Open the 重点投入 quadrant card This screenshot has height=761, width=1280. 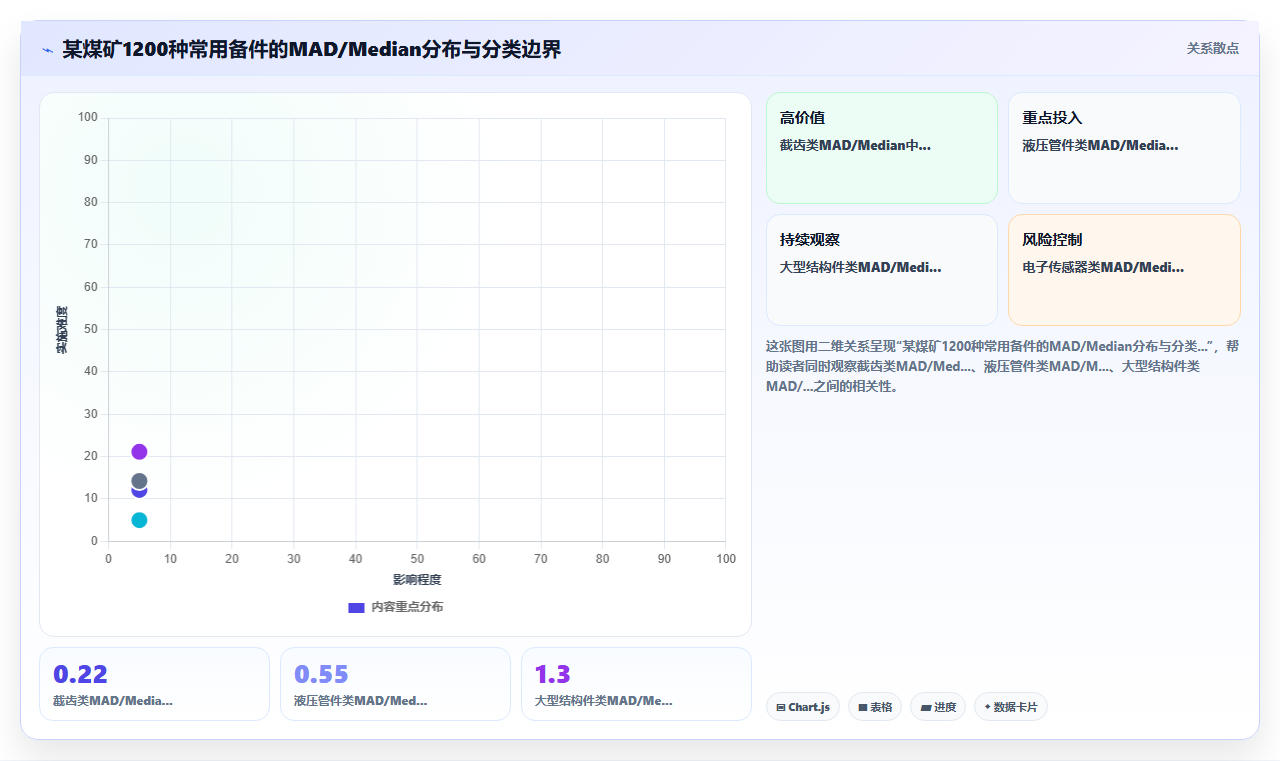tap(1124, 148)
